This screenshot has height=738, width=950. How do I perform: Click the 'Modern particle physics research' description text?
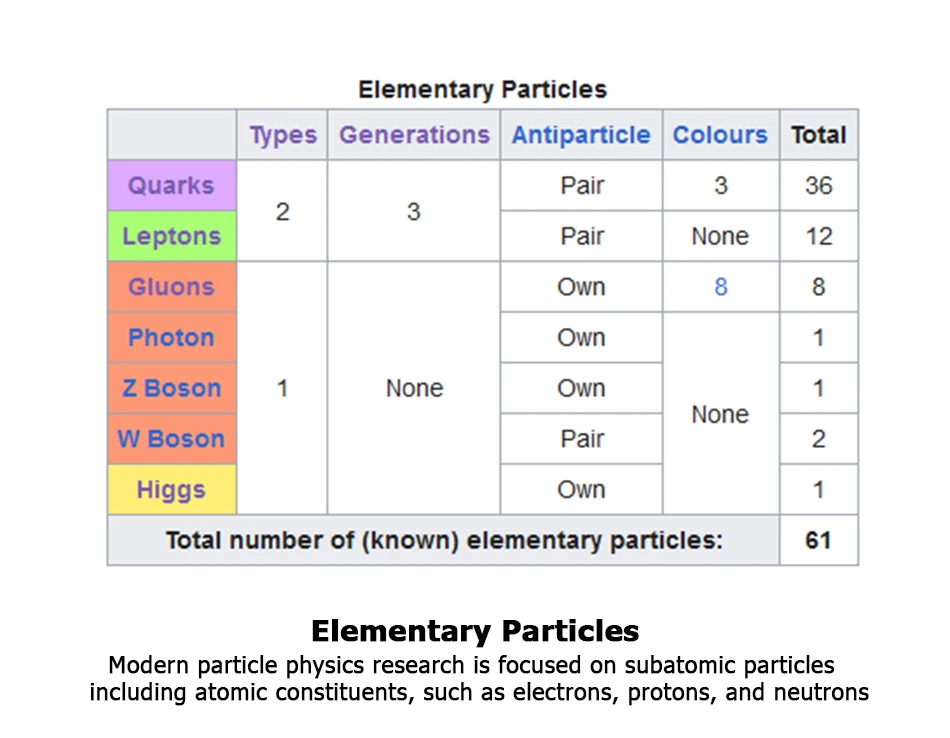(472, 665)
